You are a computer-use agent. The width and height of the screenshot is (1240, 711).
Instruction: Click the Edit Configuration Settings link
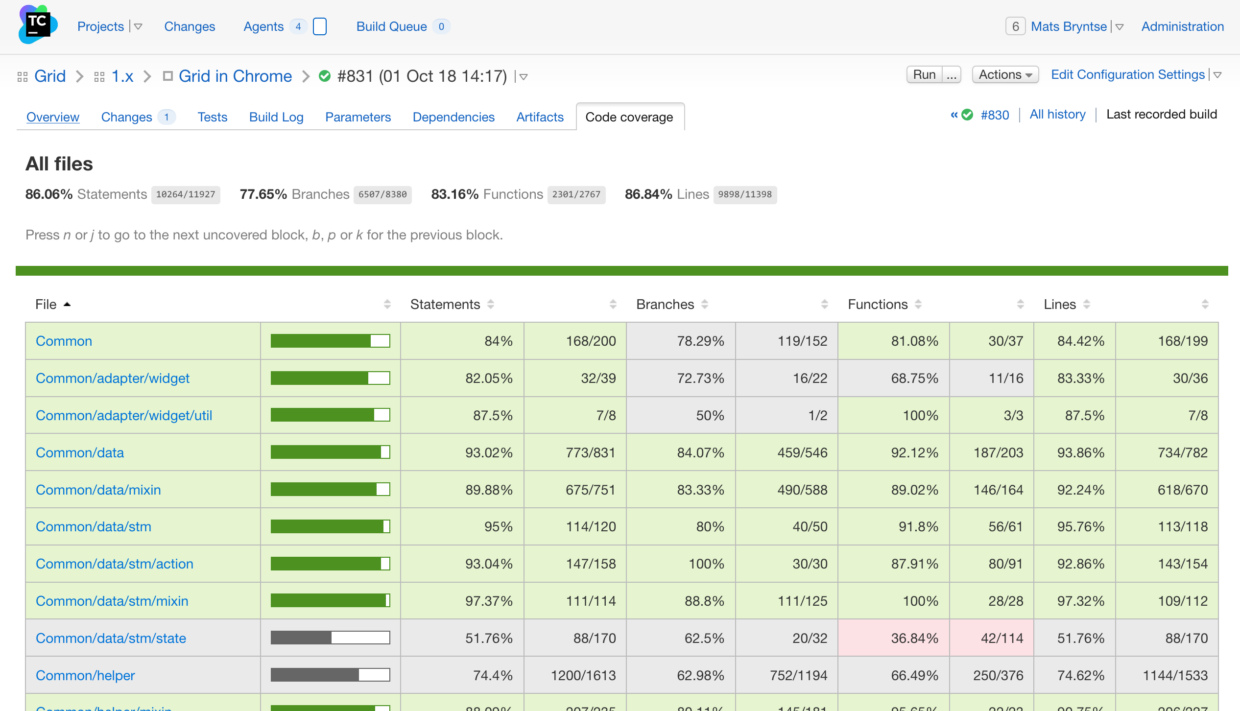tap(1127, 74)
